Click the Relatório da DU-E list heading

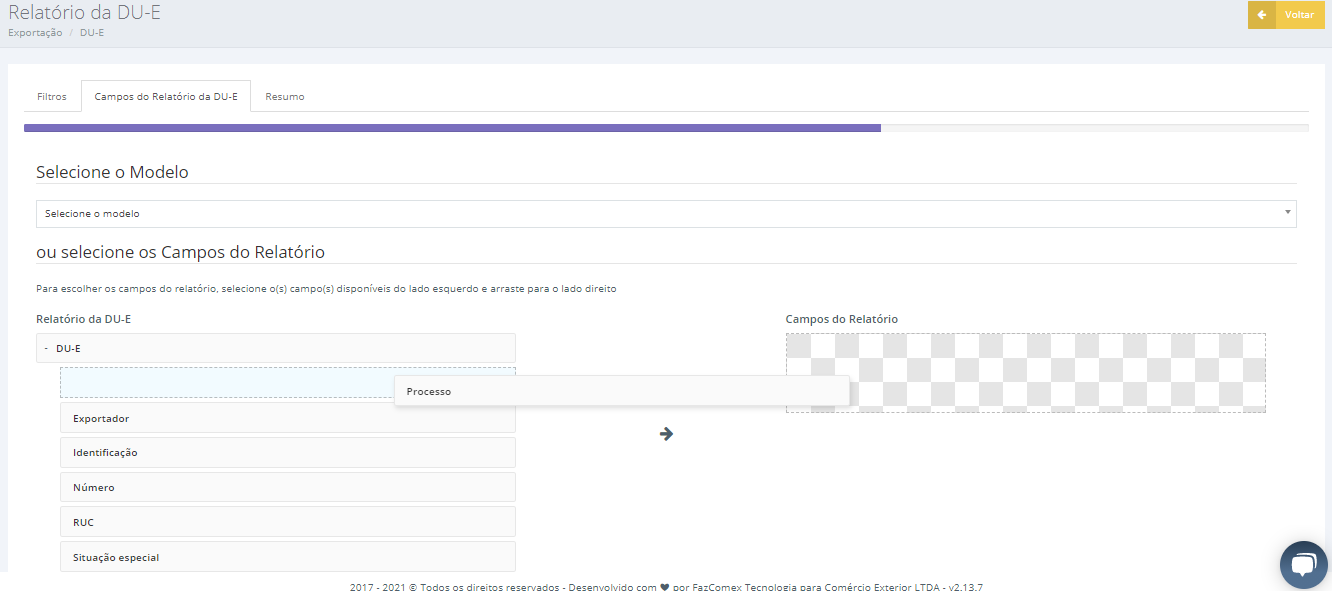coord(83,319)
